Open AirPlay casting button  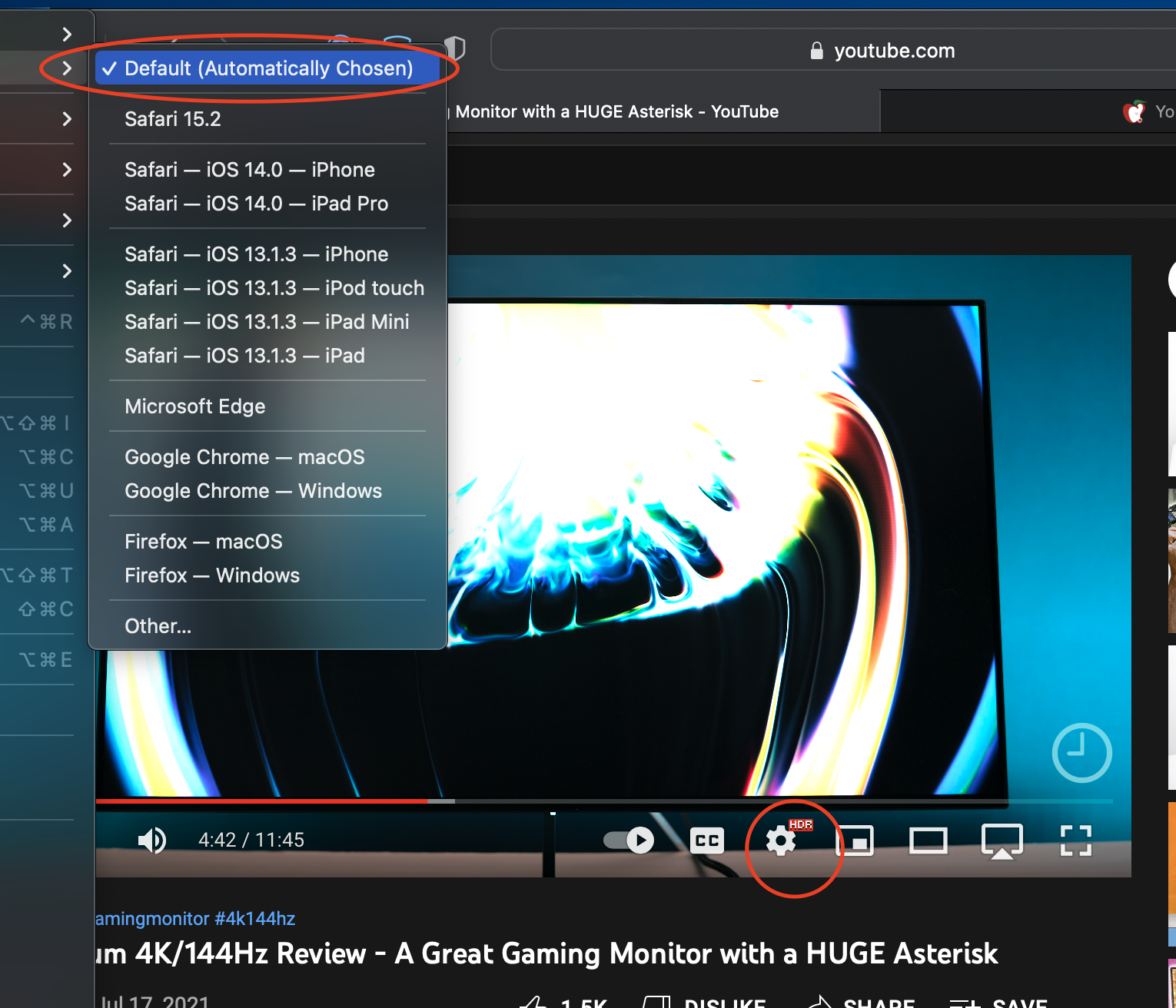[1002, 841]
